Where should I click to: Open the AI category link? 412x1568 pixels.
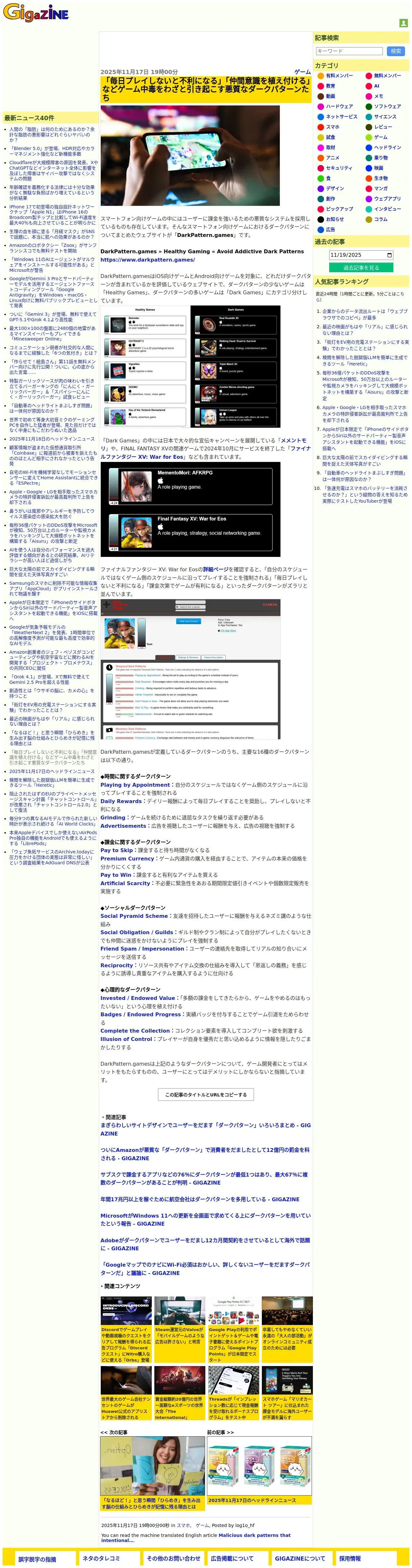coord(377,87)
